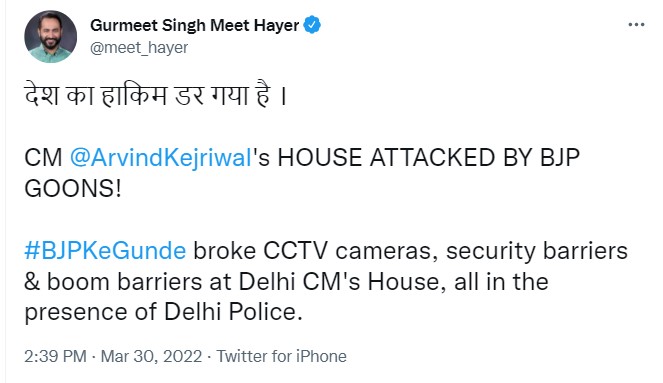Click the phrase CCTV cameras
This screenshot has width=663, height=383.
tap(351, 251)
